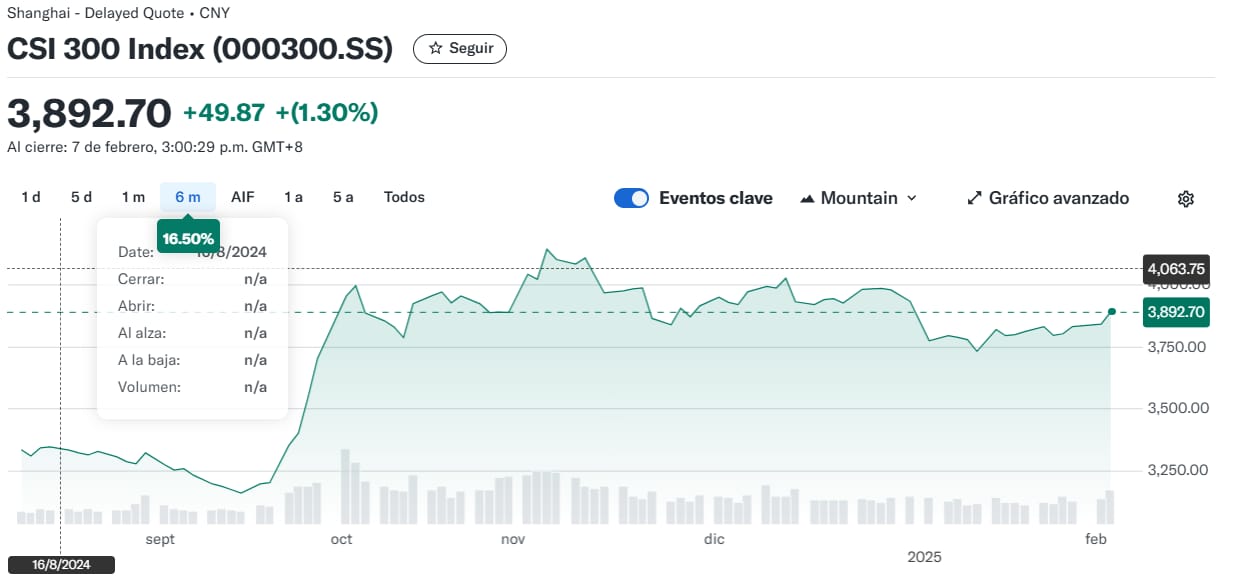Click the expand arrows icon for Gráfico avanzado
This screenshot has height=577, width=1240.
(974, 198)
